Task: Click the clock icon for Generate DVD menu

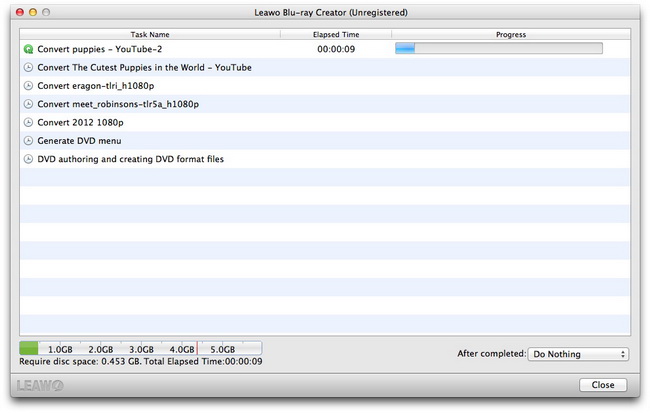Action: click(28, 141)
